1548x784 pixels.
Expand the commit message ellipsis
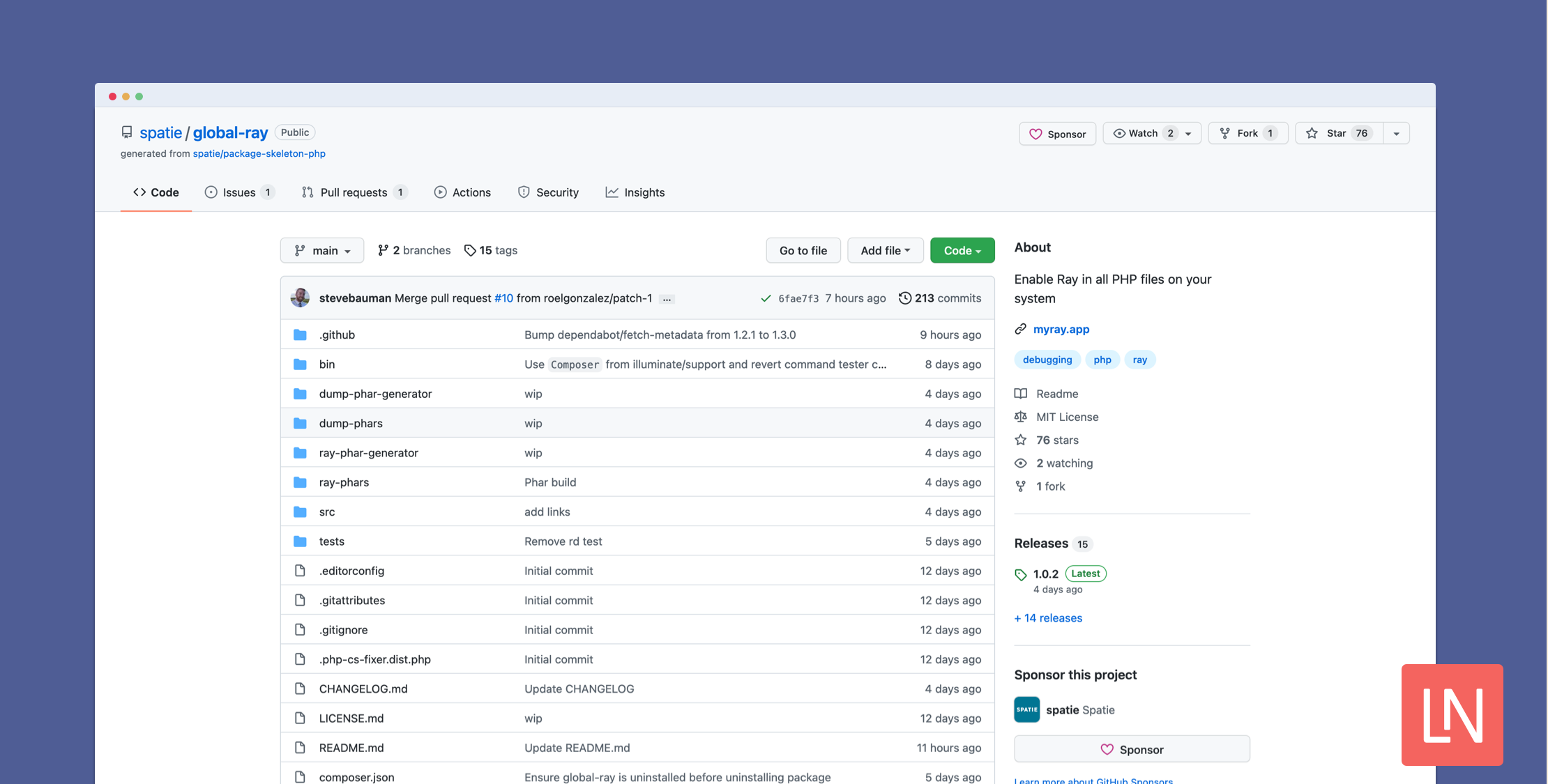(x=667, y=298)
